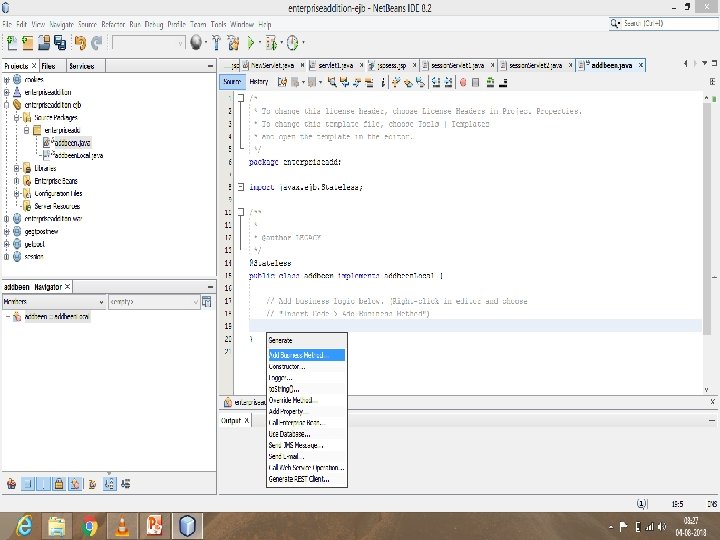Click the green Run Project icon
The image size is (720, 540).
coord(251,43)
